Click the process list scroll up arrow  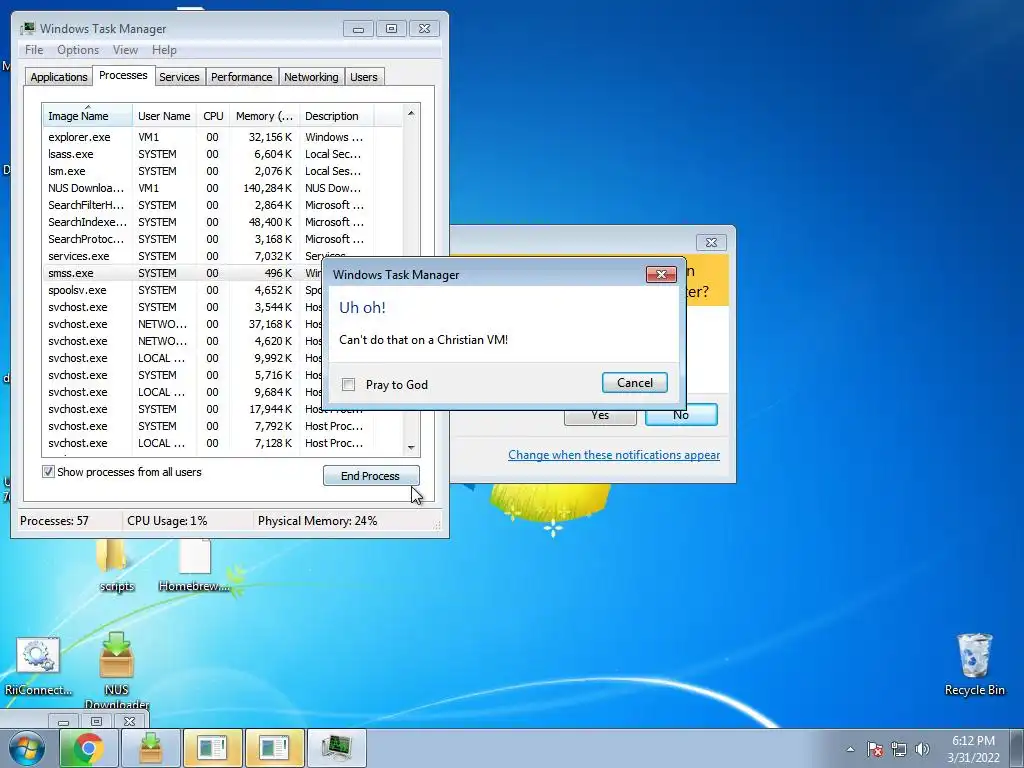[x=411, y=114]
